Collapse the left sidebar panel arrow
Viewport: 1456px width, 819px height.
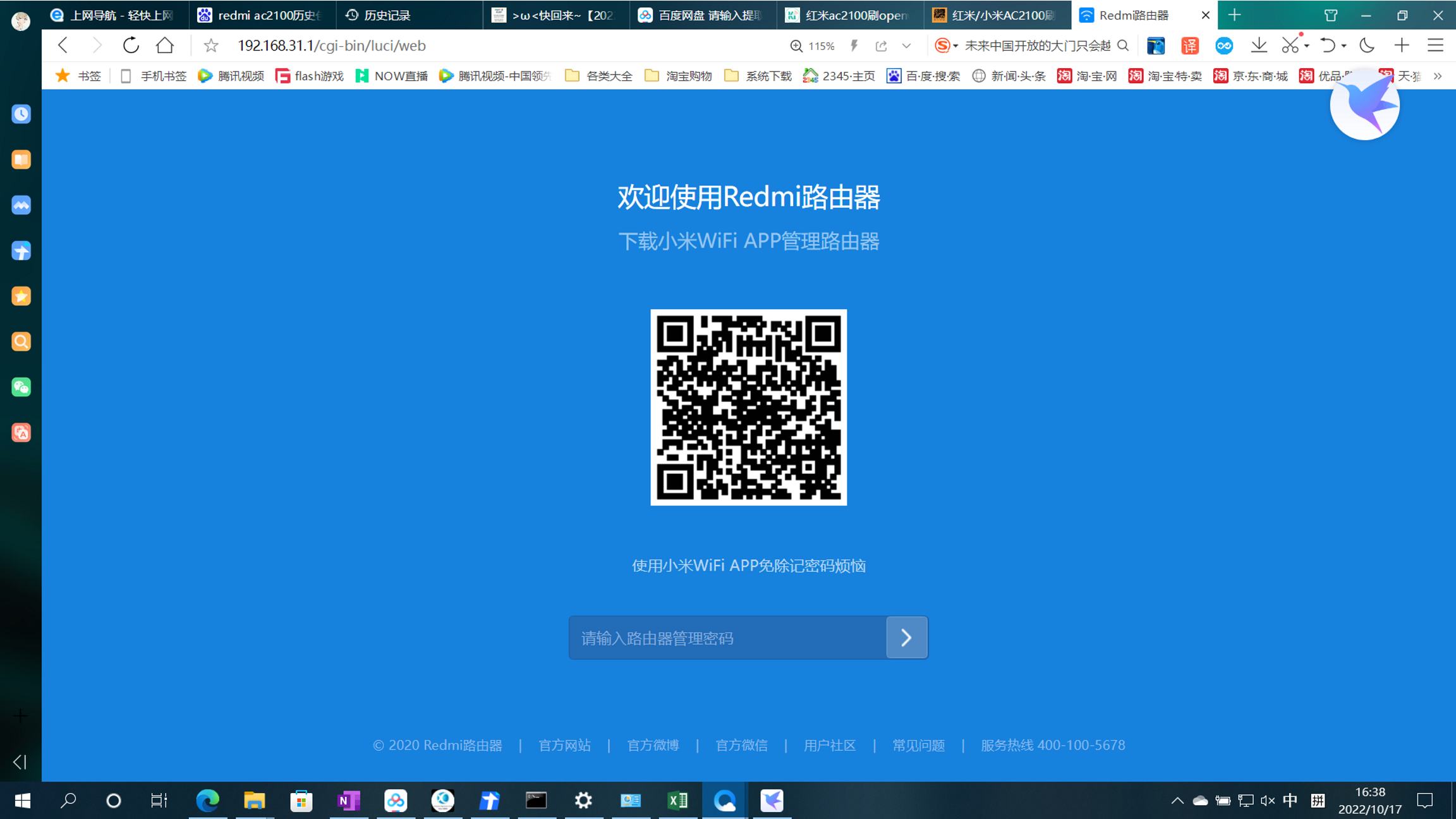point(20,762)
